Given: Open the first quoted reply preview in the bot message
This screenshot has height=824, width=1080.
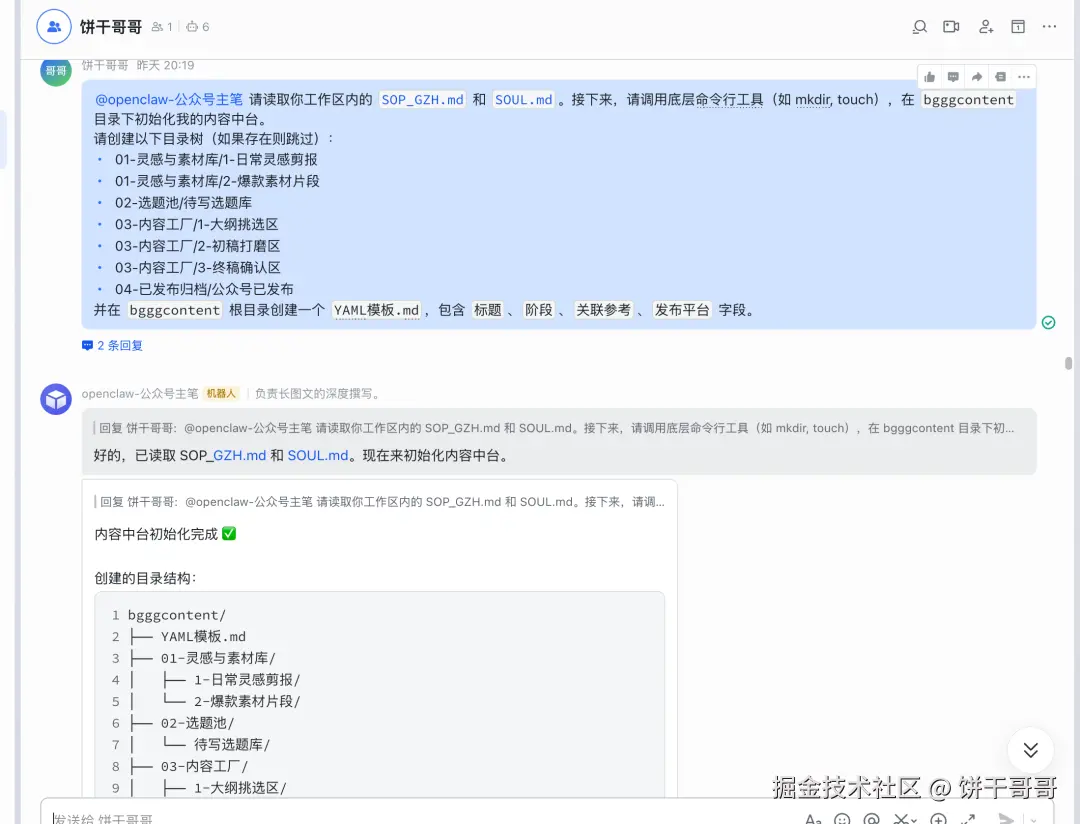Looking at the screenshot, I should point(554,428).
